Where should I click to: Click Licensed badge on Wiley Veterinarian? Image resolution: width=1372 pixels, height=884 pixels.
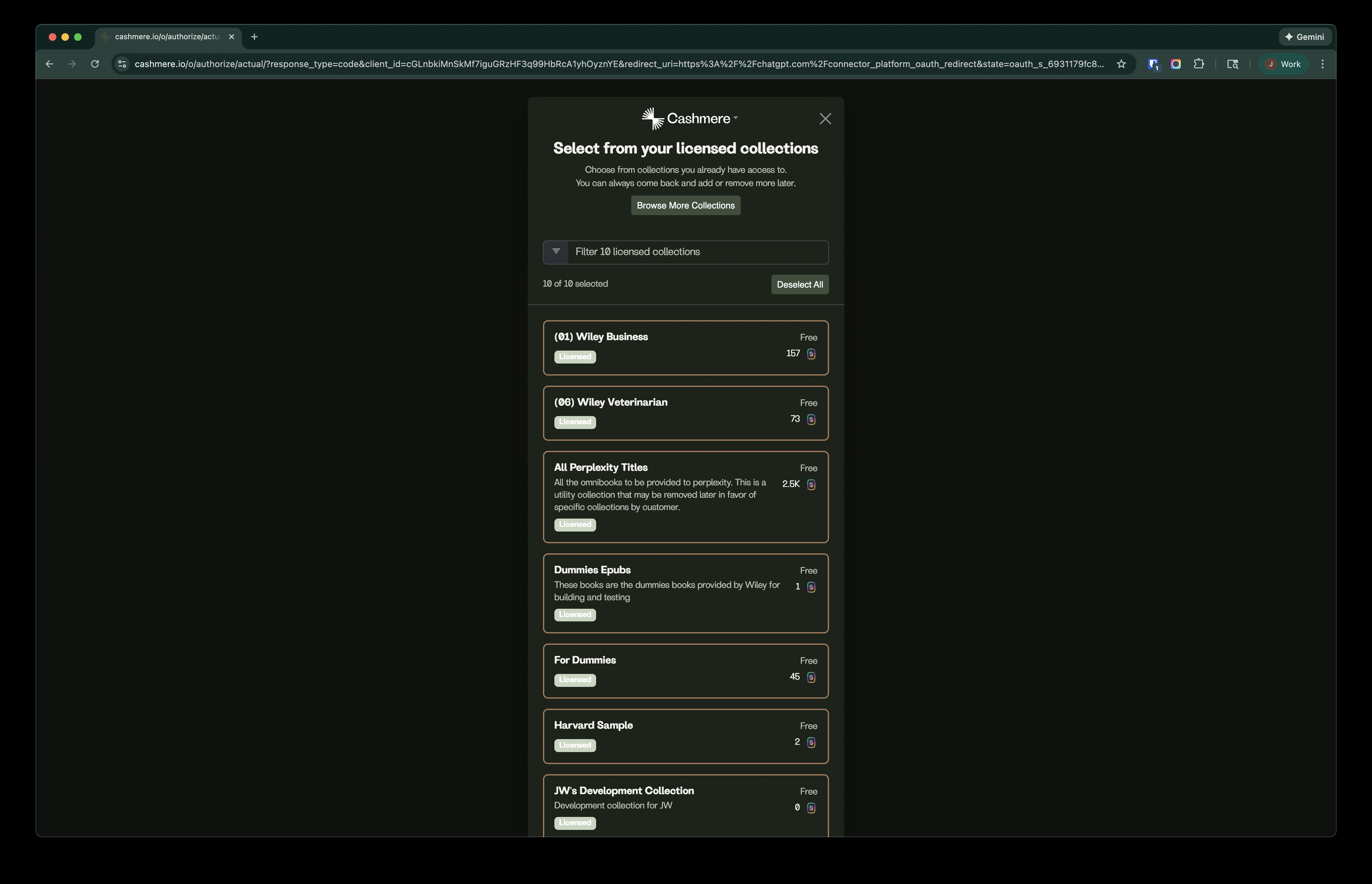tap(575, 422)
